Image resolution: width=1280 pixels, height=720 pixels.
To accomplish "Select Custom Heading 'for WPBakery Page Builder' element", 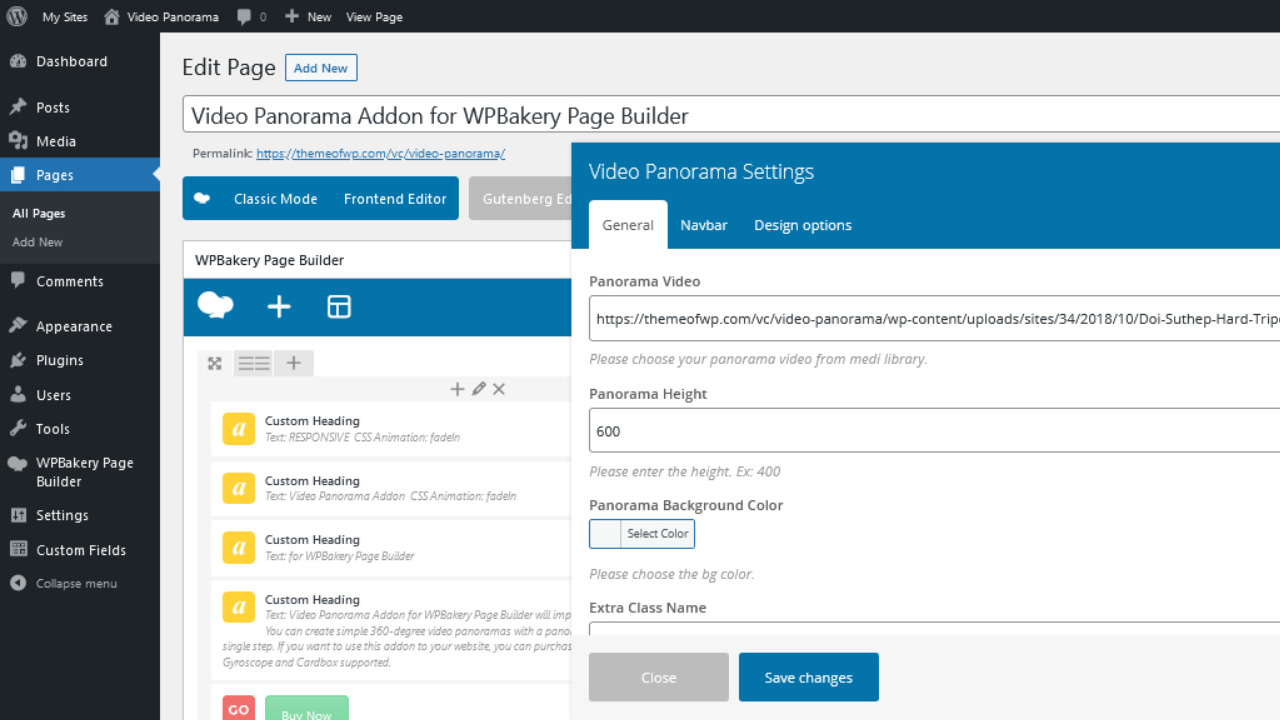I will coord(391,547).
